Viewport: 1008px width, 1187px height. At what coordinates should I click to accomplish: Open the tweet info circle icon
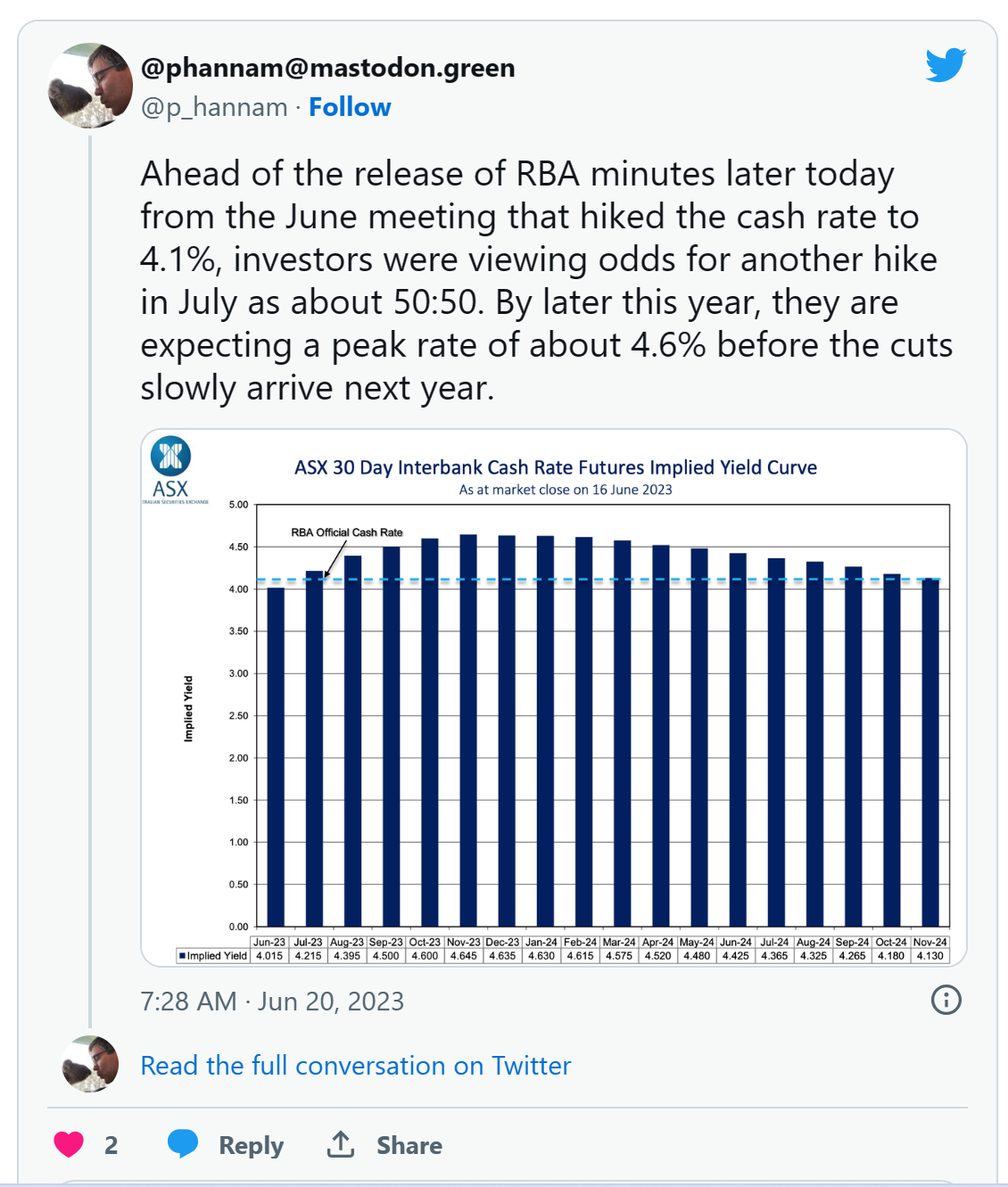pos(946,1000)
